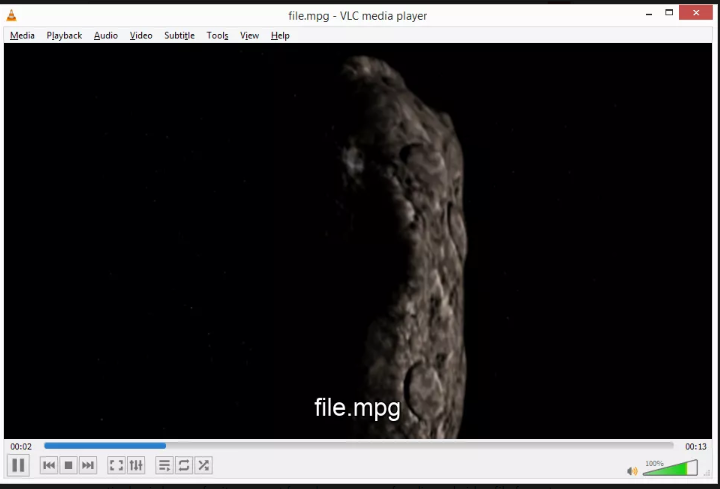Toggle random shuffle playback
The image size is (720, 489).
coord(203,466)
